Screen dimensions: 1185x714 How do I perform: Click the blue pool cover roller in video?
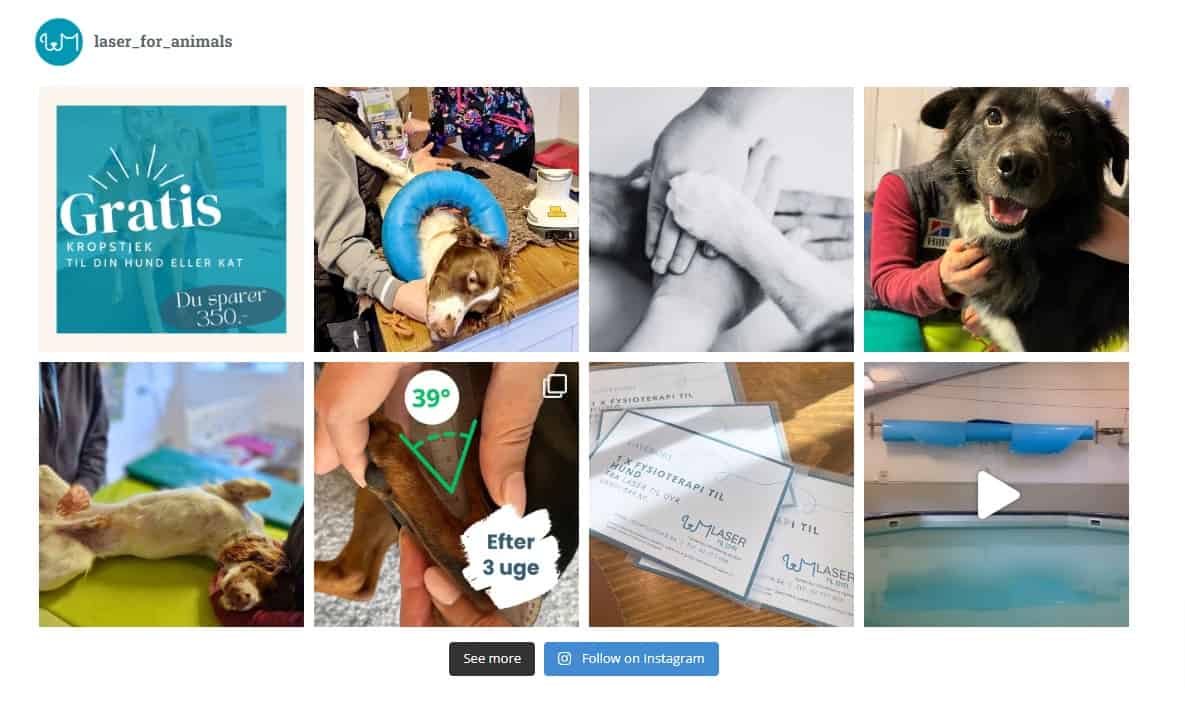pos(988,435)
